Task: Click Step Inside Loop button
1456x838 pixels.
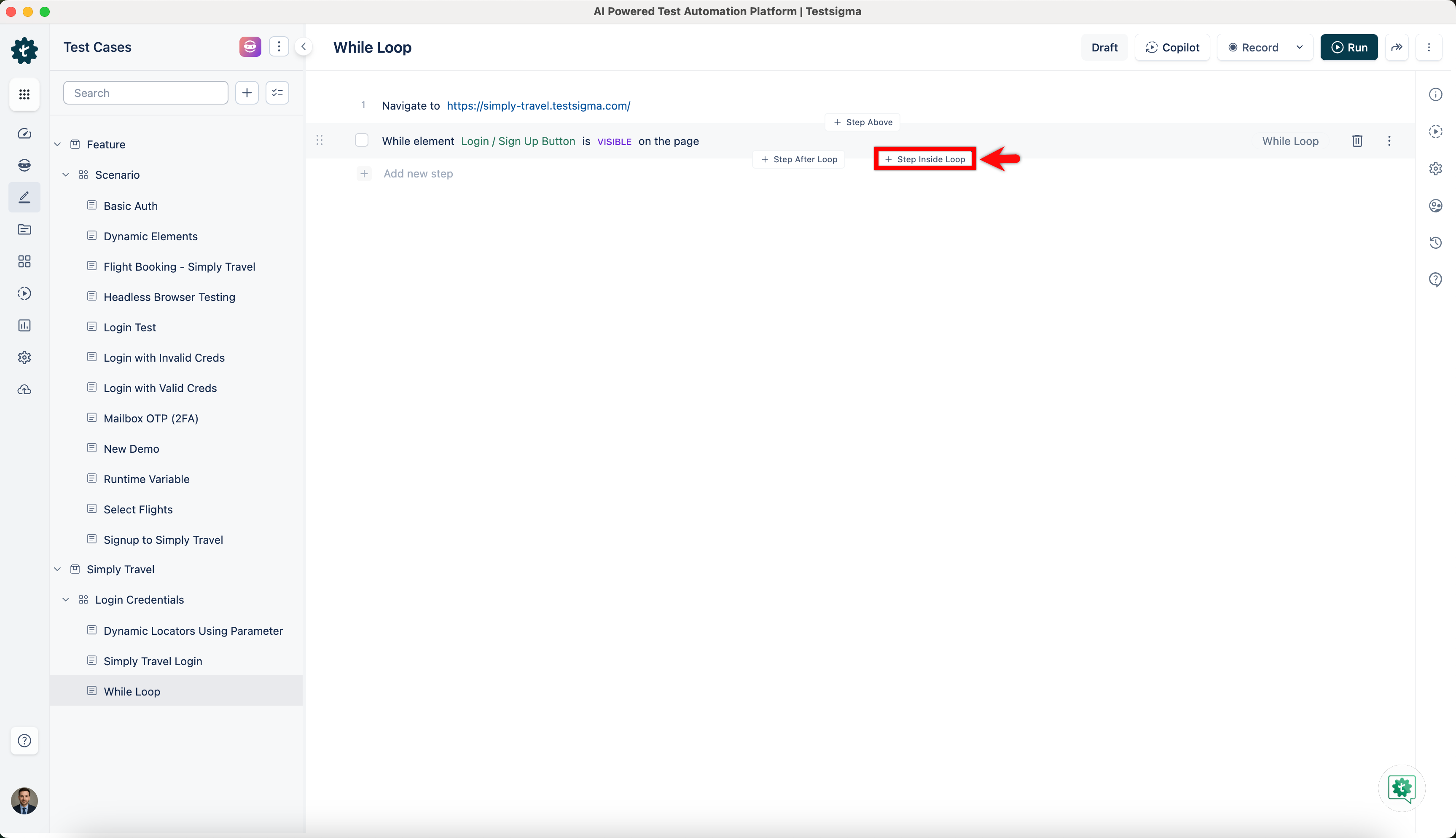Action: [924, 159]
